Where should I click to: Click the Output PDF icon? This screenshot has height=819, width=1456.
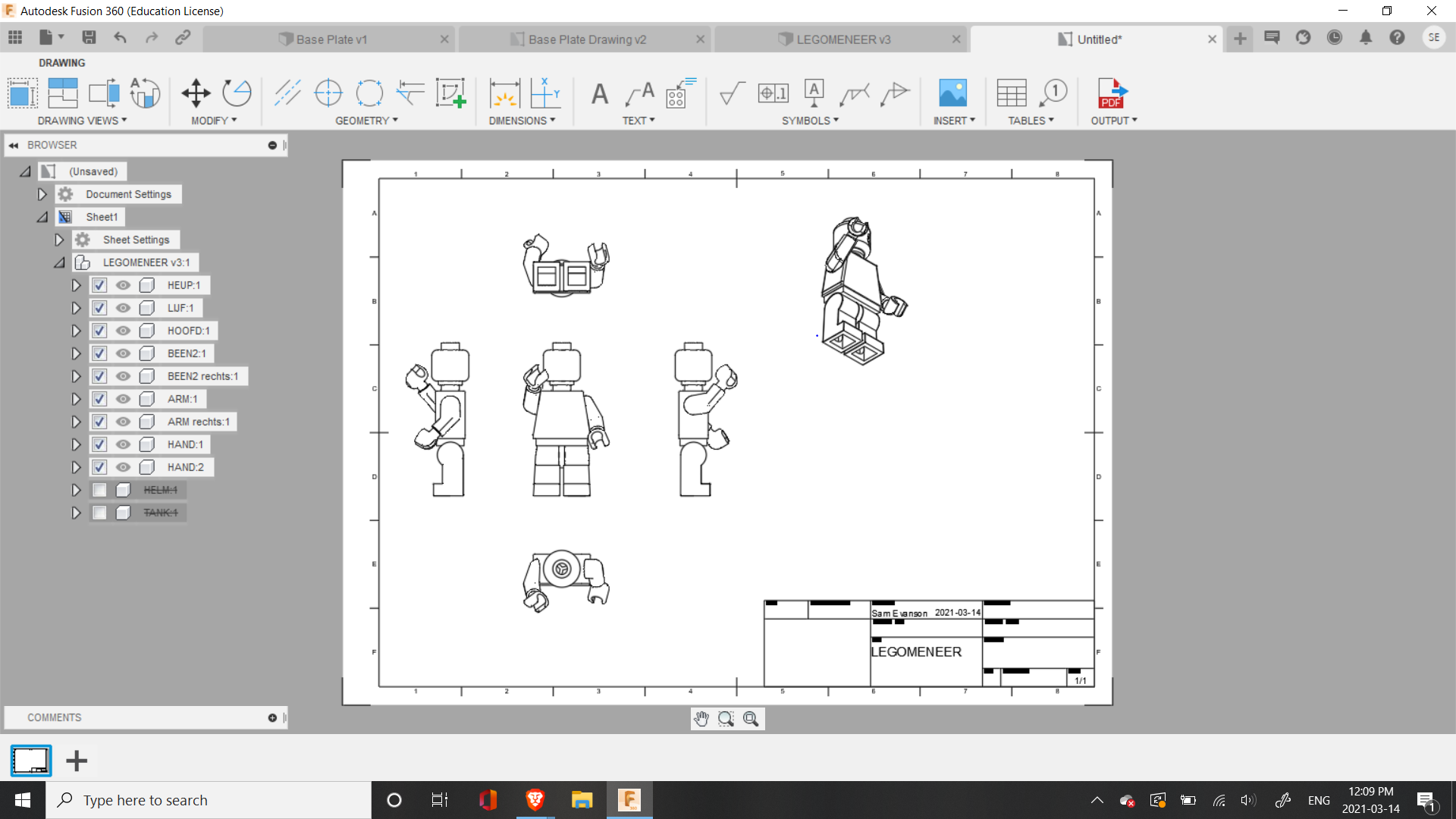pyautogui.click(x=1112, y=93)
